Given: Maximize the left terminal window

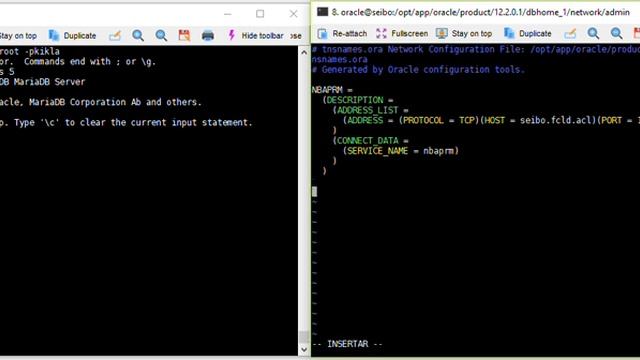Looking at the screenshot, I should 260,14.
